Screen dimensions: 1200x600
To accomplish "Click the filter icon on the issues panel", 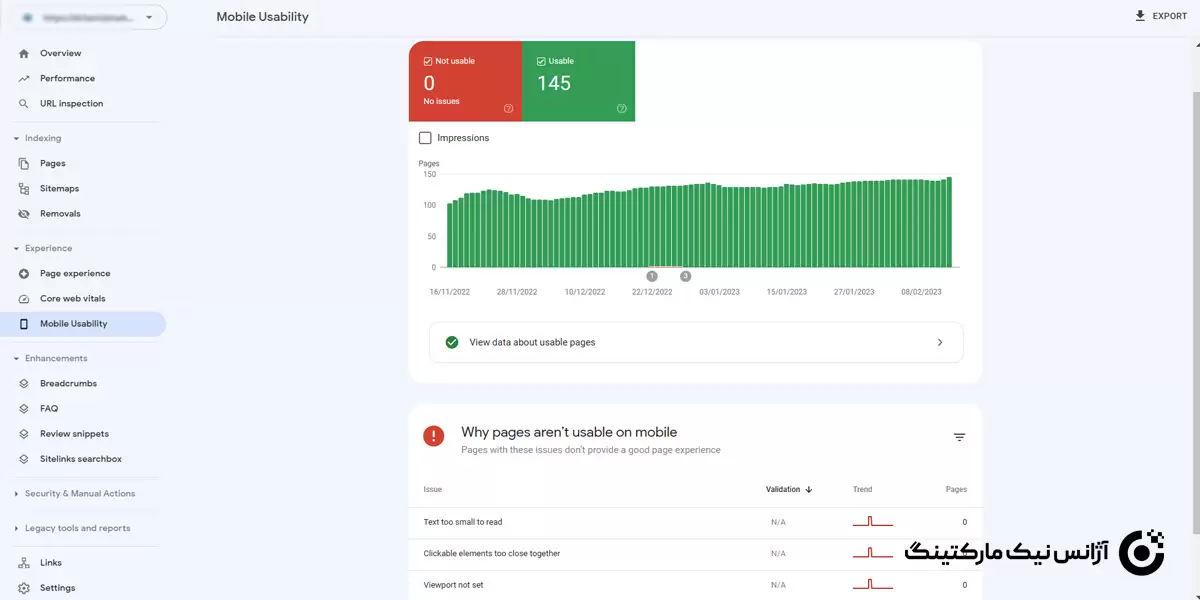I will (959, 437).
